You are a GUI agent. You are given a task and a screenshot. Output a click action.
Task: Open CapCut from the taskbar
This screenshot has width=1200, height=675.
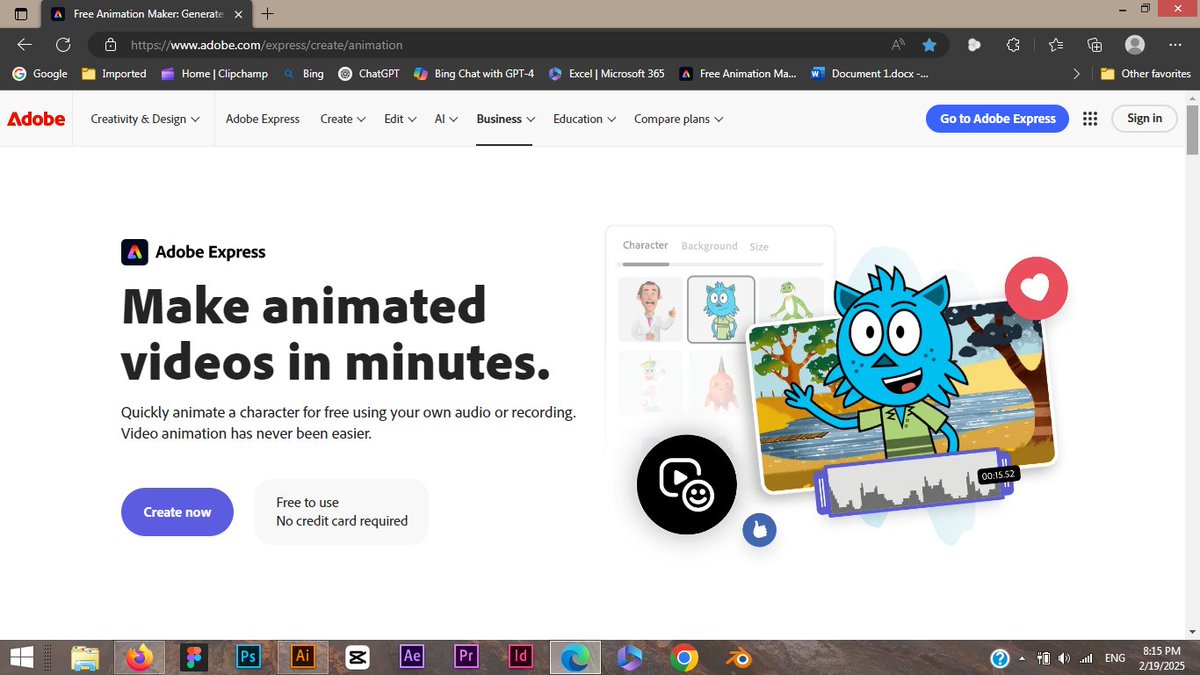tap(357, 657)
